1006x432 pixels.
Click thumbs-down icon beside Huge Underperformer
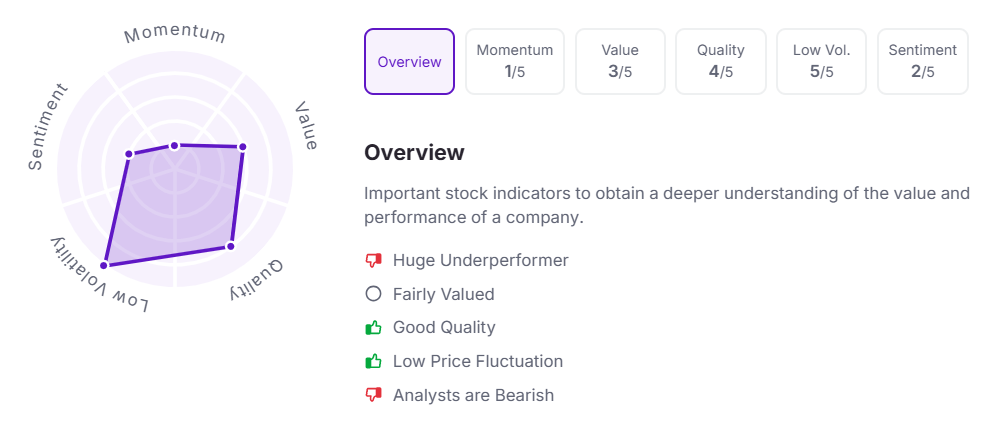(374, 261)
